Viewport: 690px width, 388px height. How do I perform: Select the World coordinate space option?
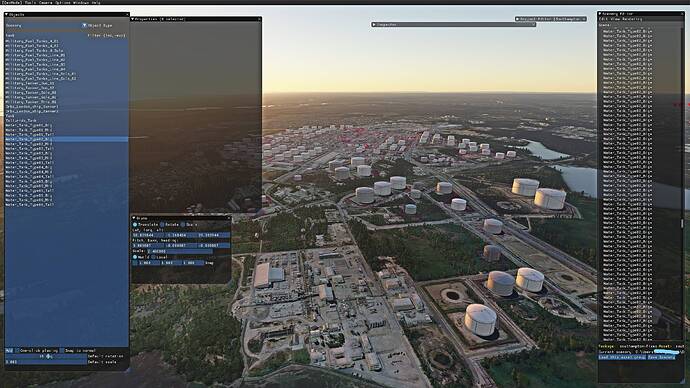coord(135,257)
